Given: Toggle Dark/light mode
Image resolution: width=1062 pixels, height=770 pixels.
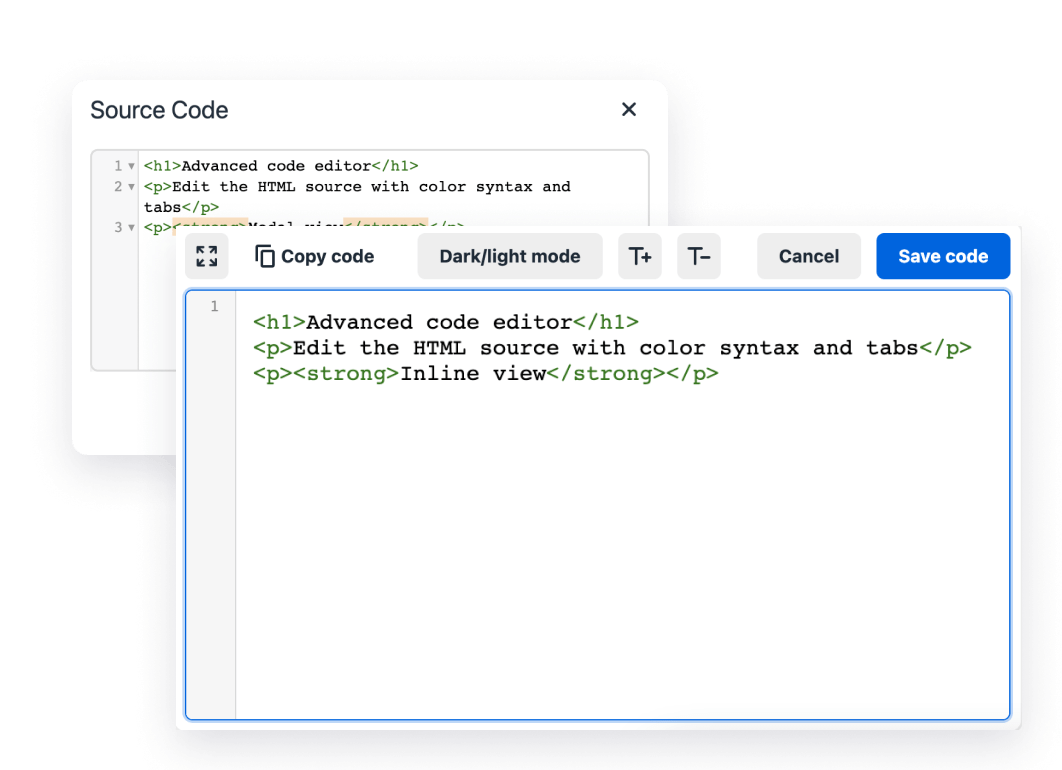Looking at the screenshot, I should point(510,256).
